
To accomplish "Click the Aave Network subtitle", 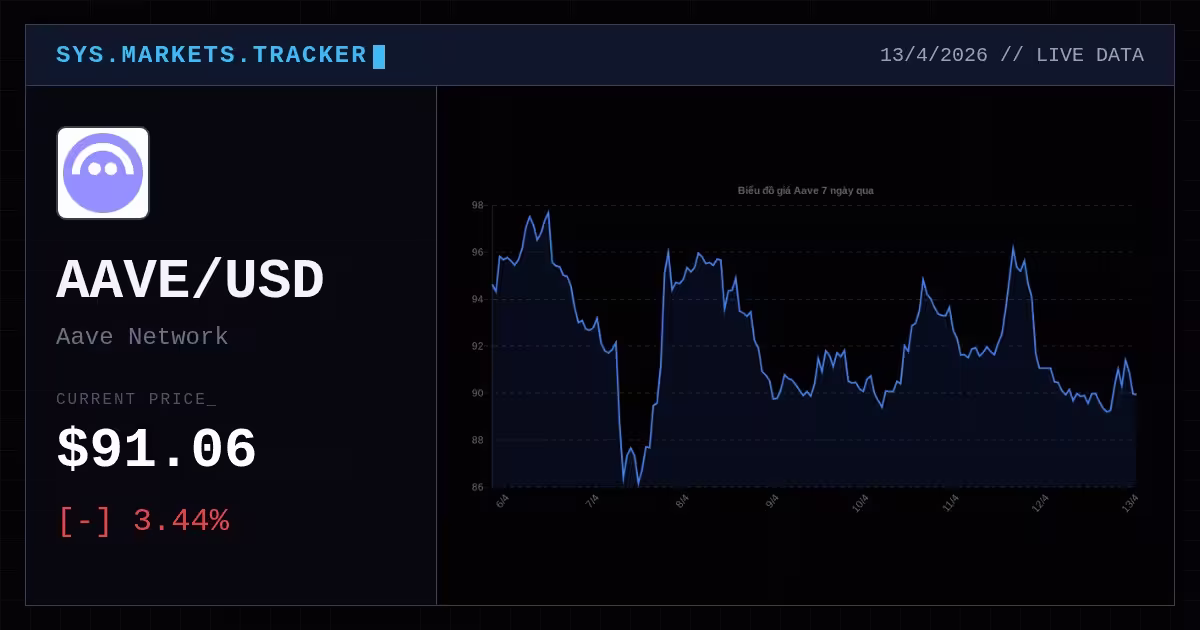I will pos(142,336).
